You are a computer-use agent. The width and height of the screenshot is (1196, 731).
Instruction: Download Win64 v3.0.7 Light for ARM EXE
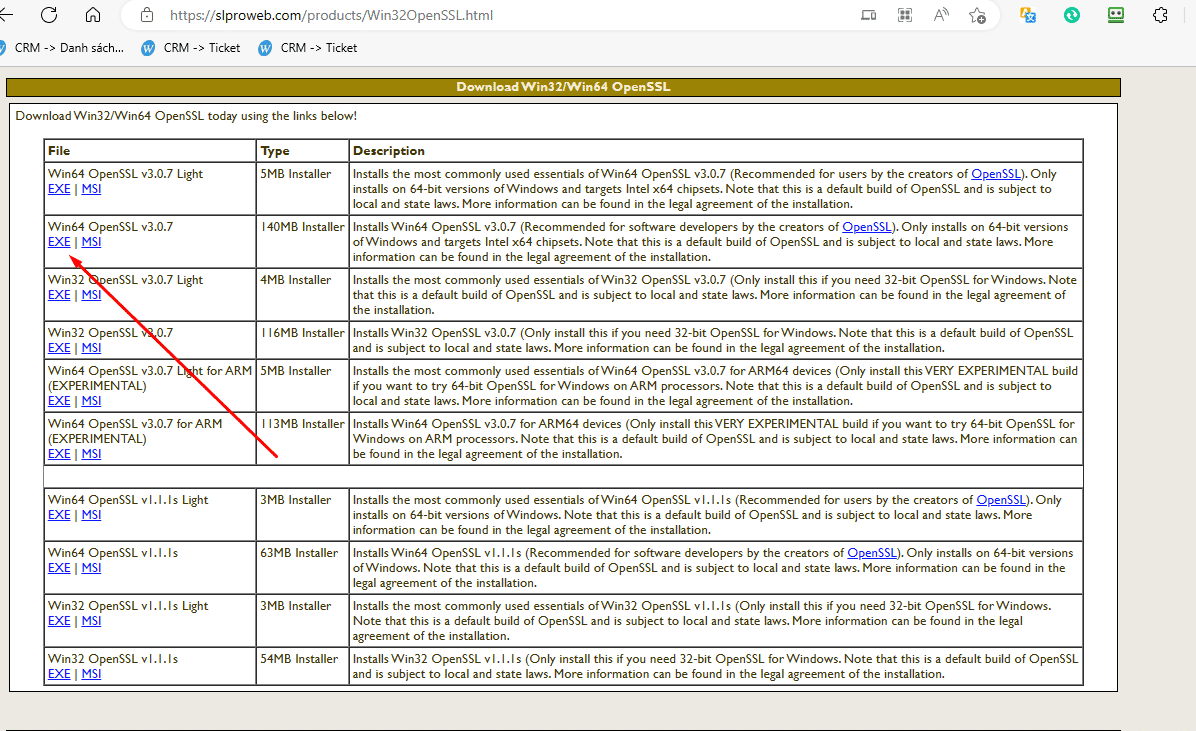click(x=59, y=401)
